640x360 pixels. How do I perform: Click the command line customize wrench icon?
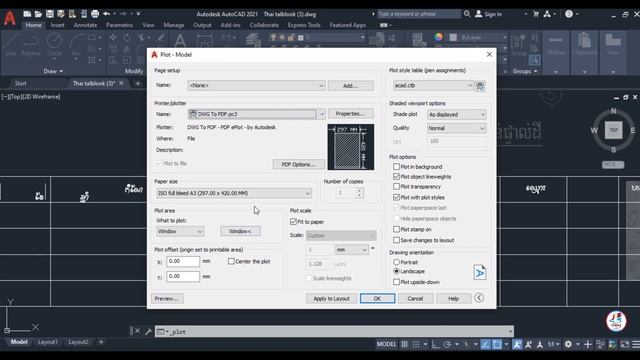(148, 331)
